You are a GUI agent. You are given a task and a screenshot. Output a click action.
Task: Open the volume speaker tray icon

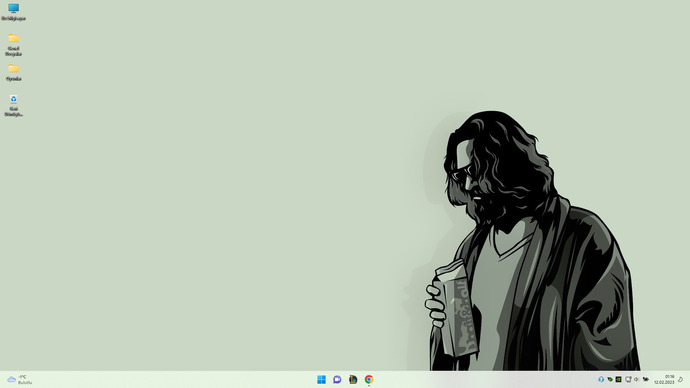(x=636, y=379)
